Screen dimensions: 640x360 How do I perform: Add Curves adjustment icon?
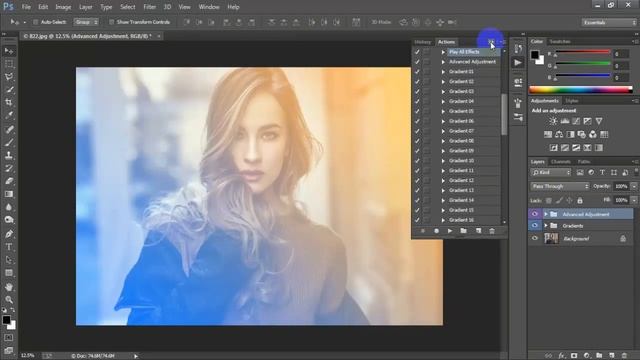[576, 121]
